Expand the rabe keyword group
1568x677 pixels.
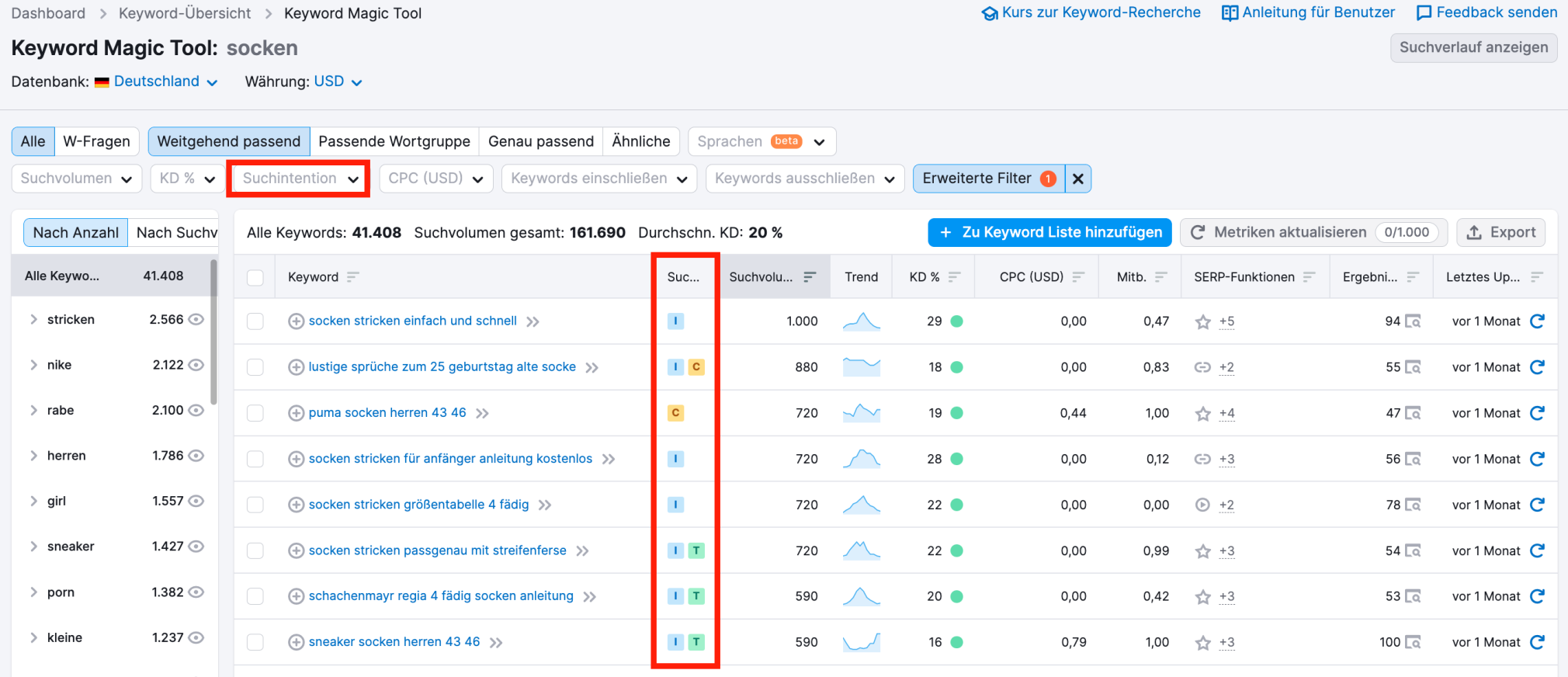[33, 410]
